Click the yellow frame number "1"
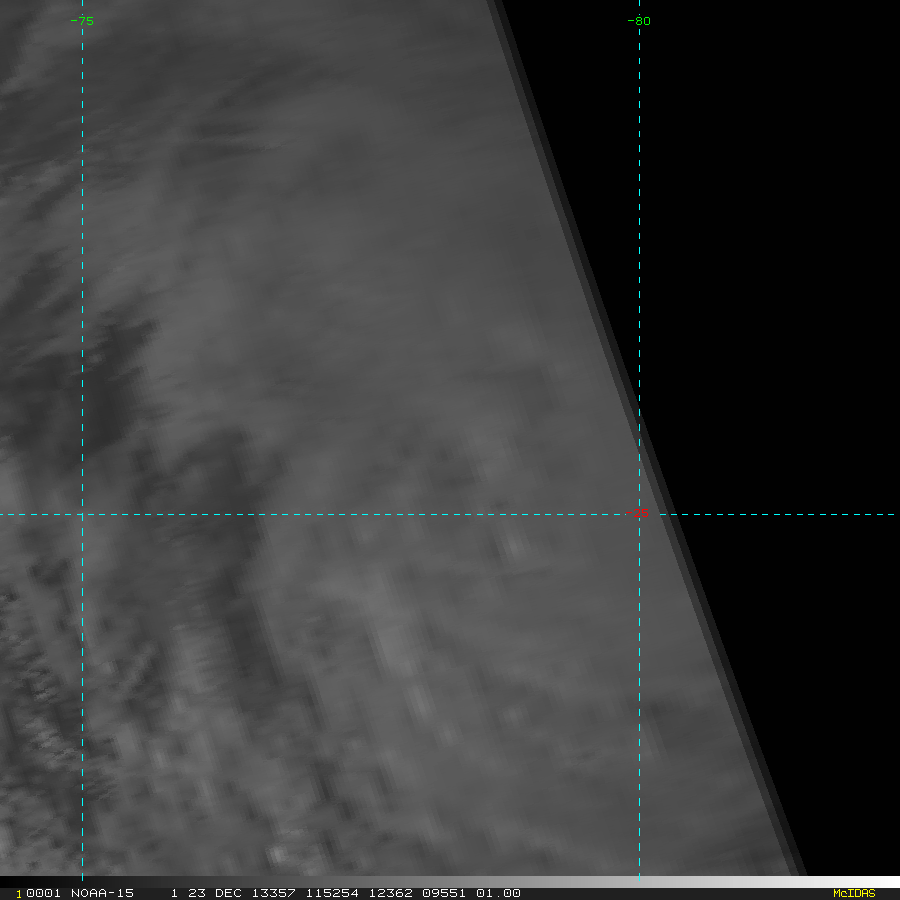This screenshot has height=900, width=900. pyautogui.click(x=19, y=894)
